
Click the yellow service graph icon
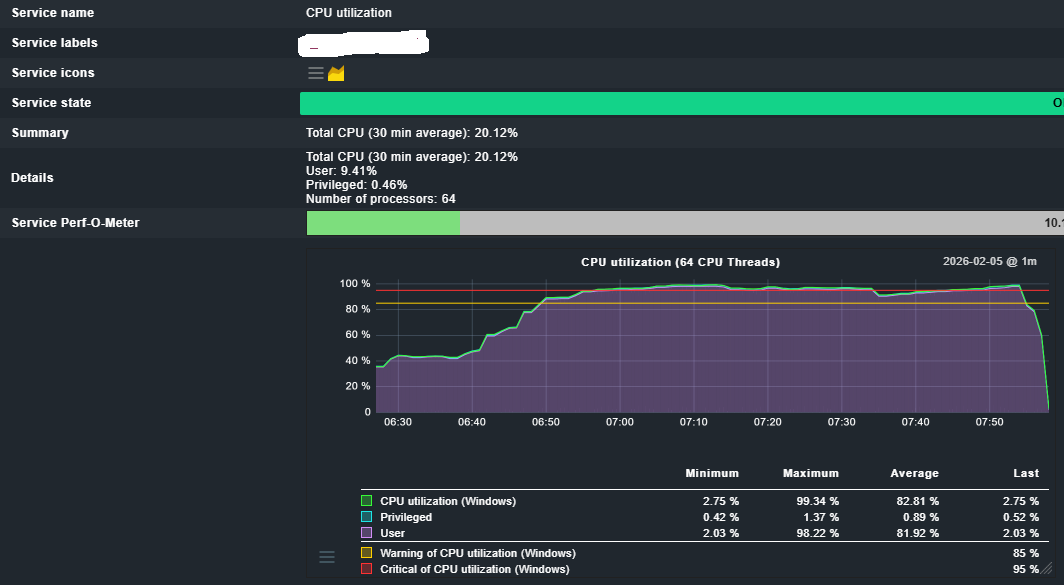336,73
